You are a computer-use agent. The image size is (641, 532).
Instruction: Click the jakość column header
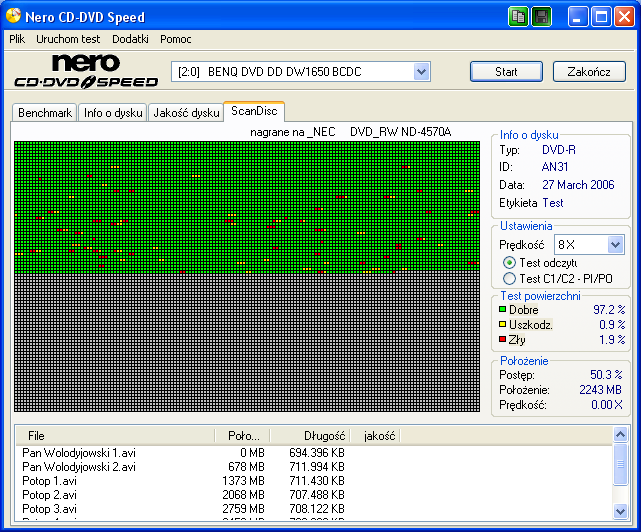(x=376, y=436)
